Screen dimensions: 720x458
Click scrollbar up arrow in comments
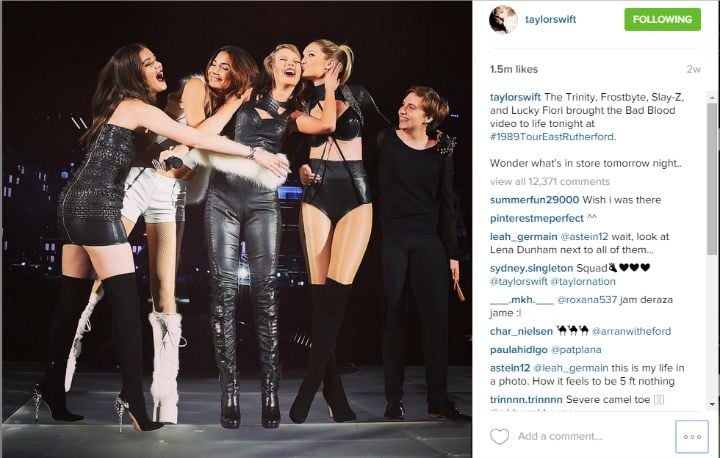coord(712,97)
